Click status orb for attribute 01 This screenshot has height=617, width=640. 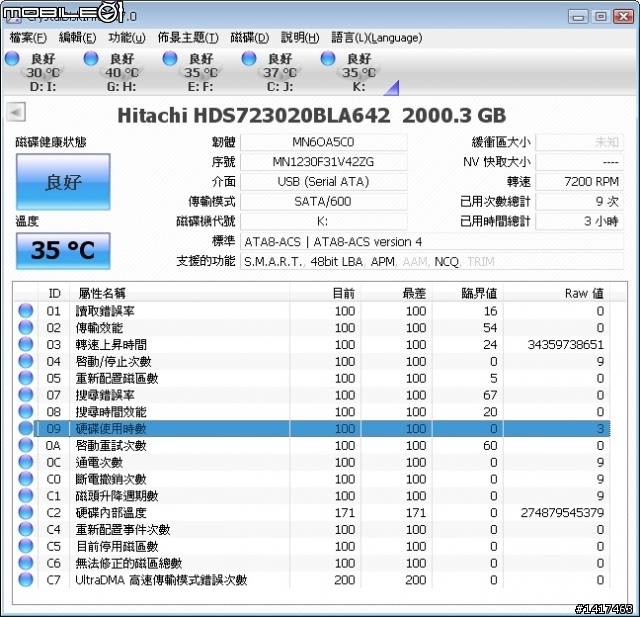[26, 311]
